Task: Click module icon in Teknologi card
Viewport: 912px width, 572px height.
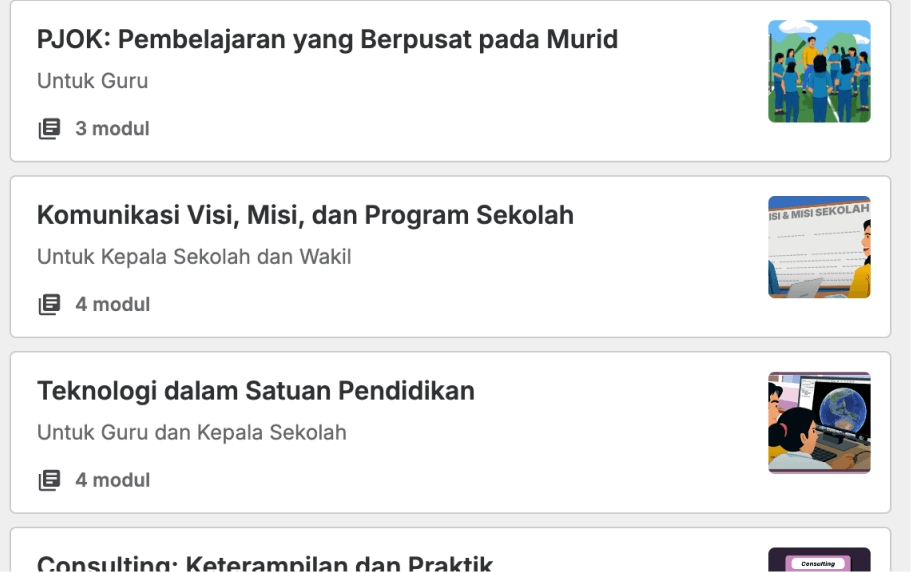Action: [49, 480]
